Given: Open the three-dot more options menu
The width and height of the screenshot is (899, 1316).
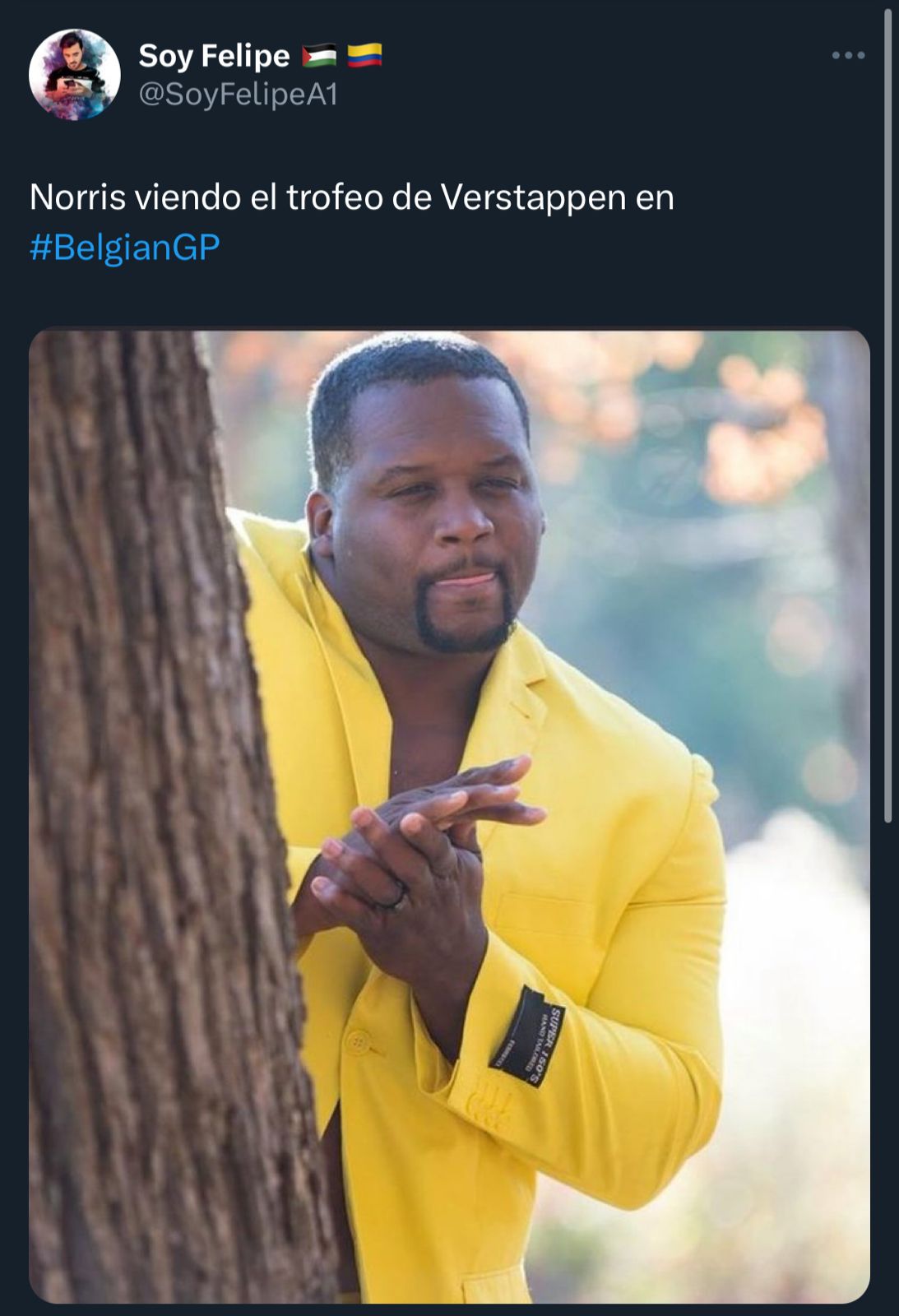Looking at the screenshot, I should pos(848,55).
